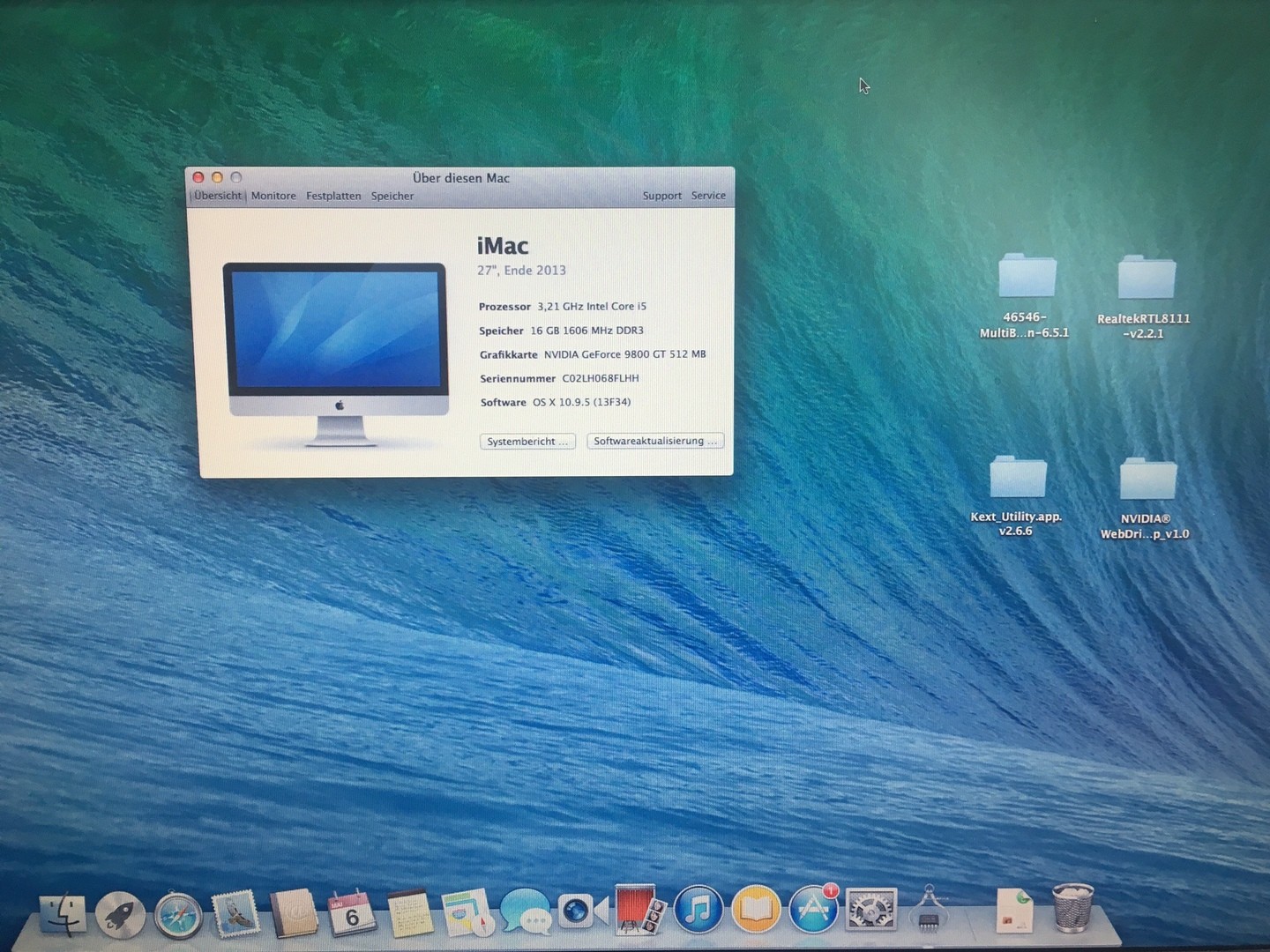Open Calendar app in dock
This screenshot has width=1270, height=952.
351,912
